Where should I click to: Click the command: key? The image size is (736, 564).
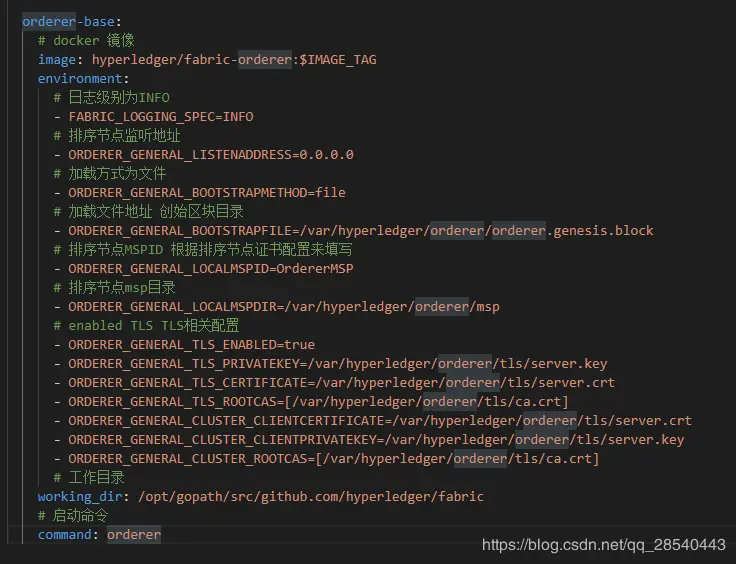click(x=68, y=534)
